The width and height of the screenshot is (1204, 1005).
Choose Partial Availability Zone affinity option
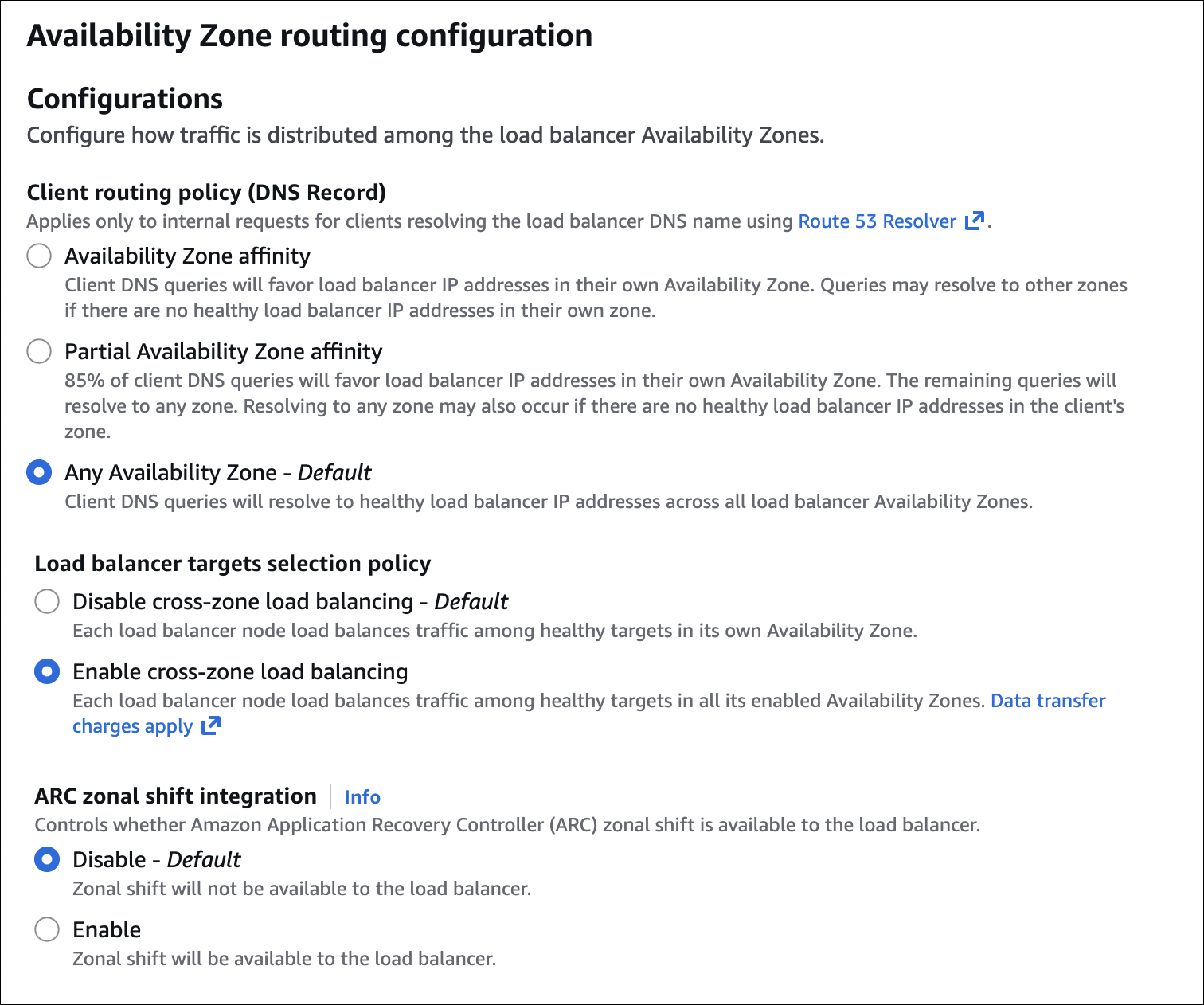(x=39, y=352)
